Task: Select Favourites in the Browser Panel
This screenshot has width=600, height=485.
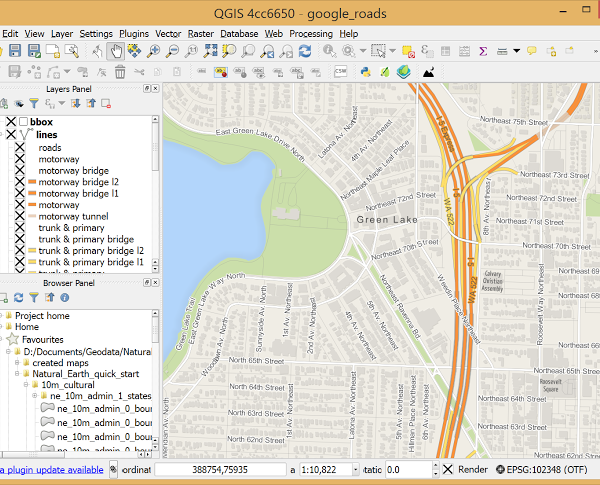Action: click(42, 339)
